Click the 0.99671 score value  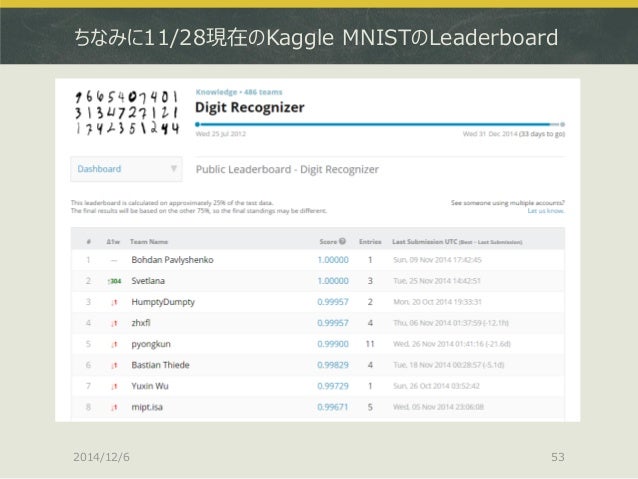(x=332, y=407)
